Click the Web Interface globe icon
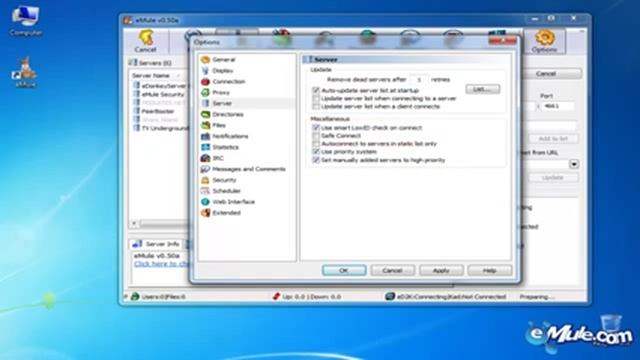640x360 pixels. [205, 202]
